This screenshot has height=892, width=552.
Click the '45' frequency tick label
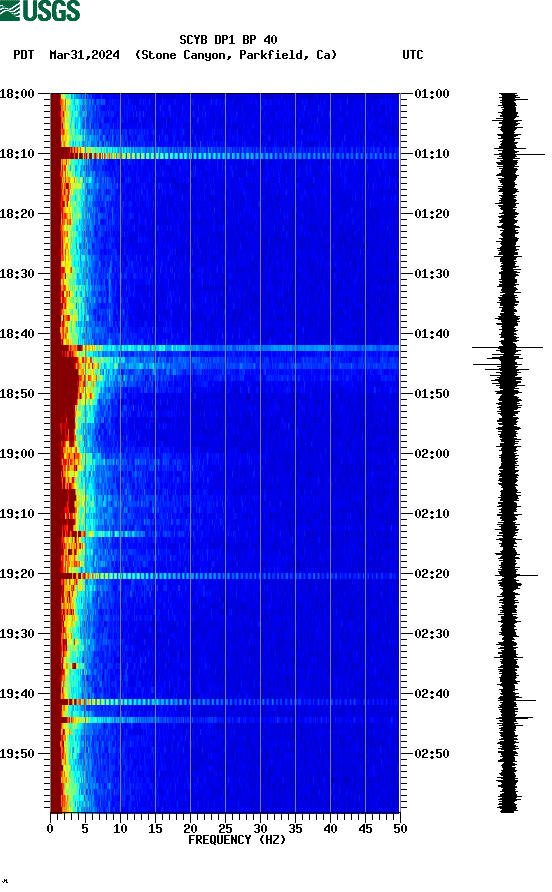click(365, 829)
